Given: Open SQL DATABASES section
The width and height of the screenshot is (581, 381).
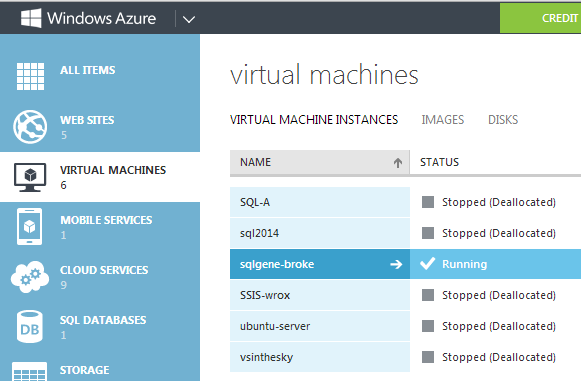Looking at the screenshot, I should click(x=103, y=320).
